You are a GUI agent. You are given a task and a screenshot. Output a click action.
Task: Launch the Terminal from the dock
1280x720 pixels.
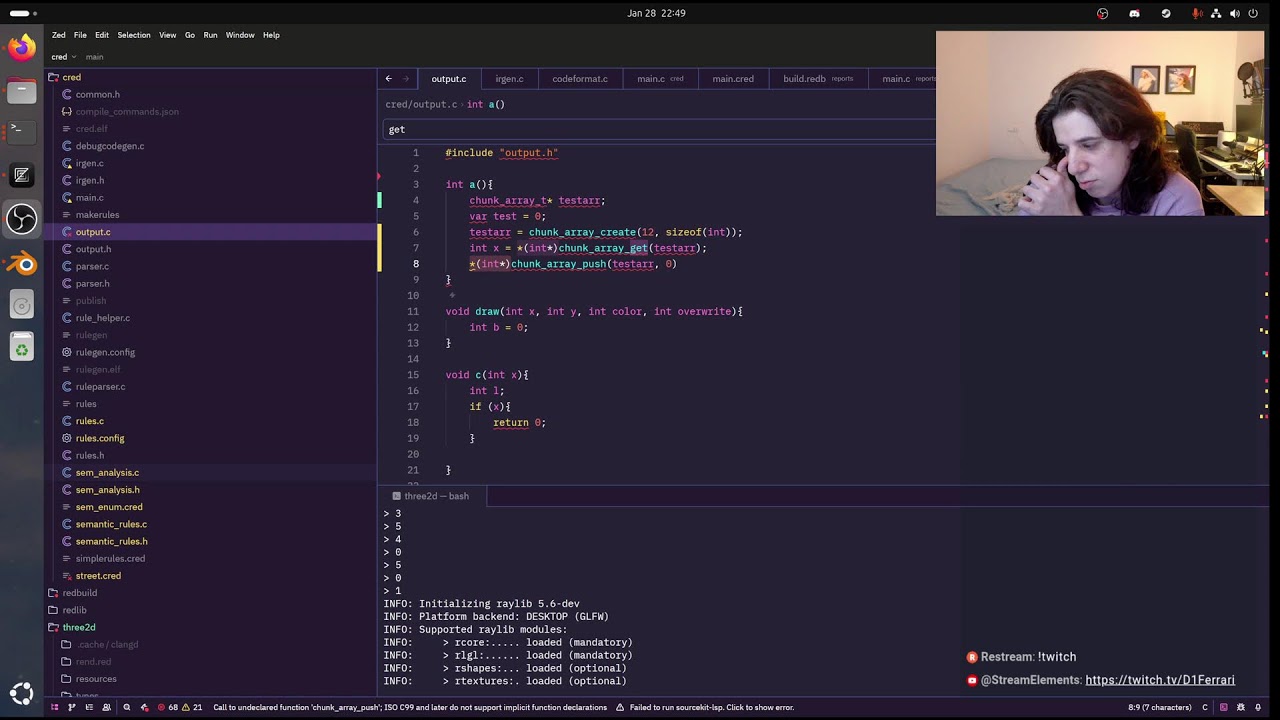[x=21, y=130]
